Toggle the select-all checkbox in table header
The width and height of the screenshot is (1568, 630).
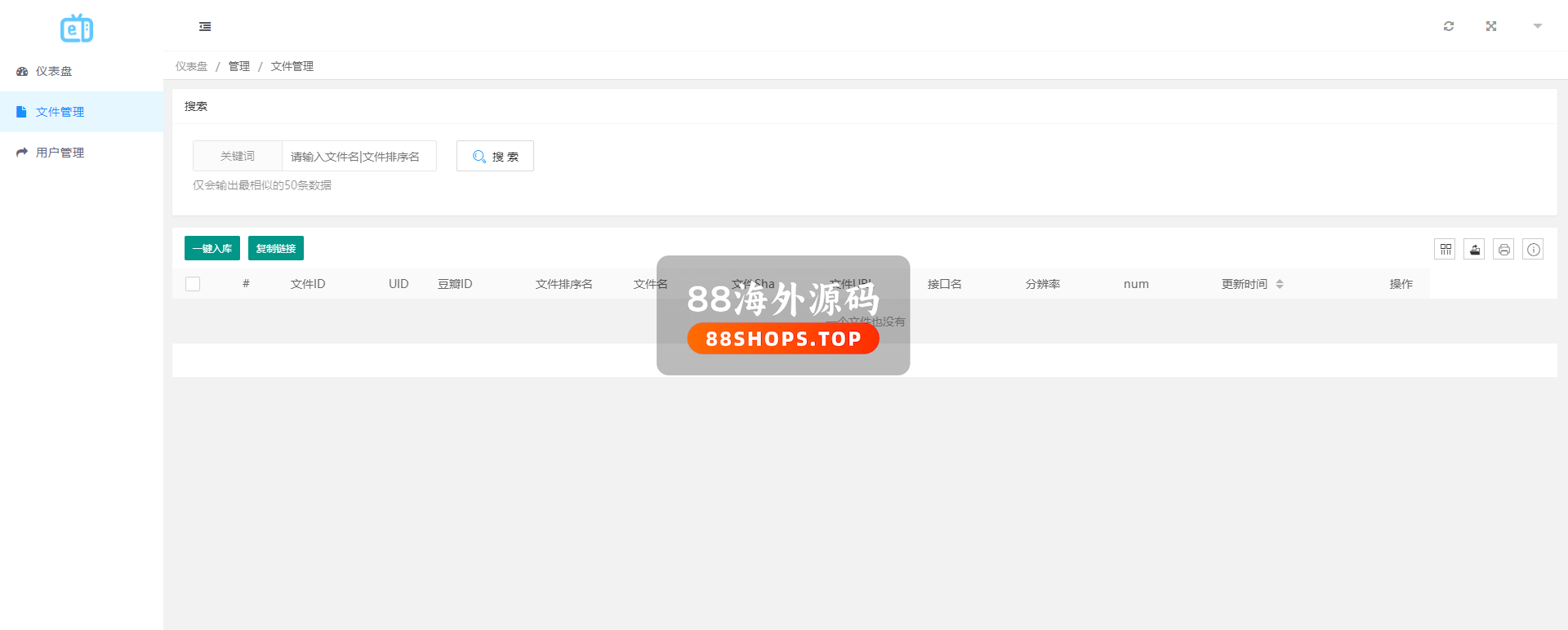point(193,284)
